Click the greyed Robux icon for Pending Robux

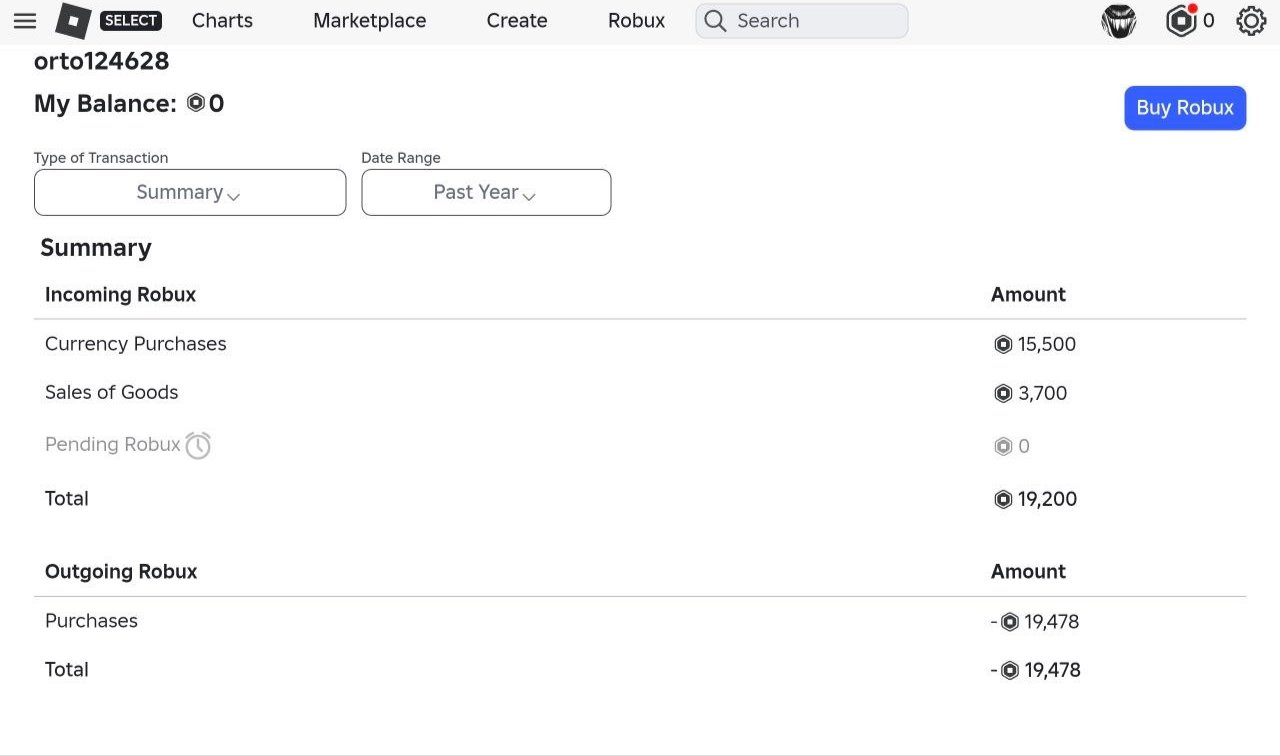point(1003,447)
